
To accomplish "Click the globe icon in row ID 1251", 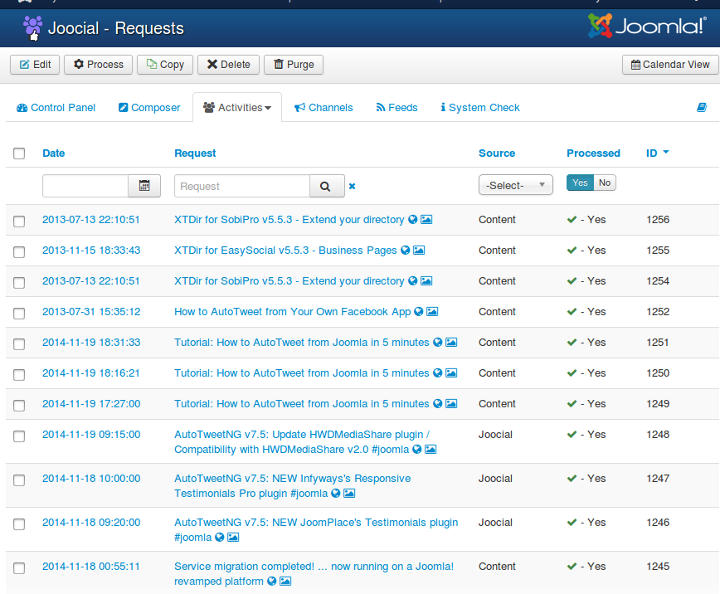I will 437,342.
